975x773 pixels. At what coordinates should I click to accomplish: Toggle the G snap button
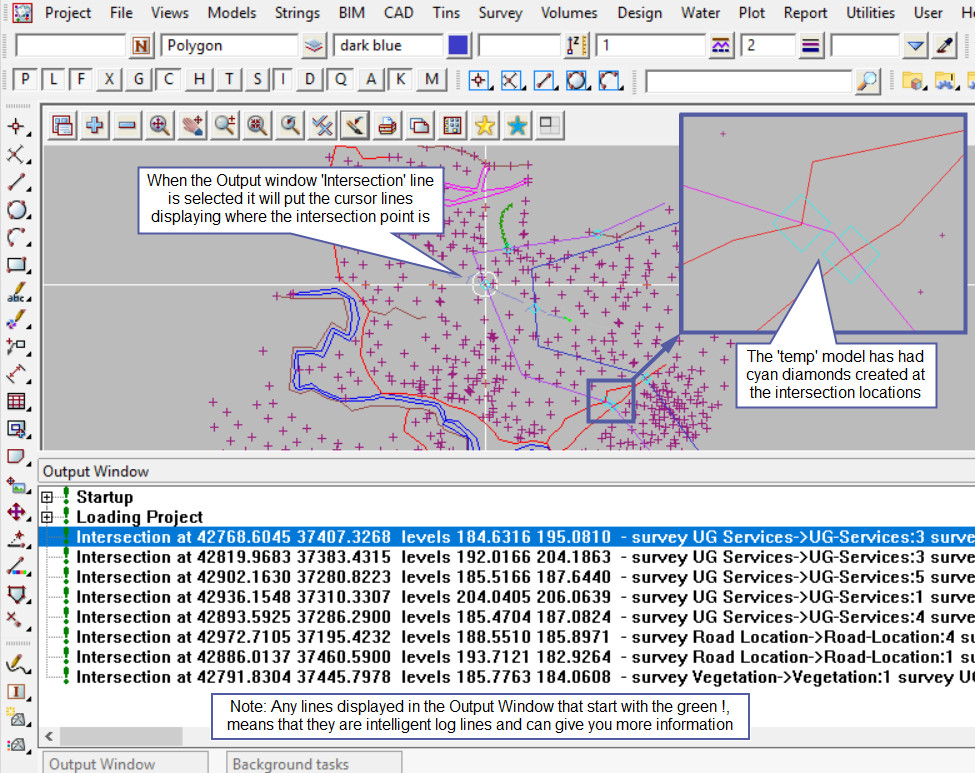click(140, 80)
